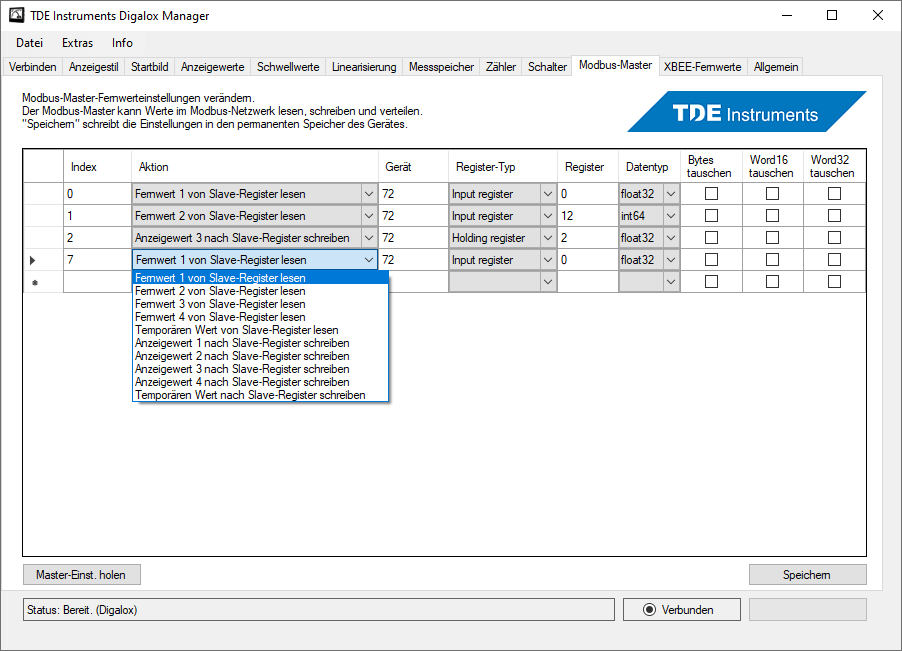Click Gerät field with 72 in row 7
This screenshot has height=651, width=902.
tap(413, 260)
